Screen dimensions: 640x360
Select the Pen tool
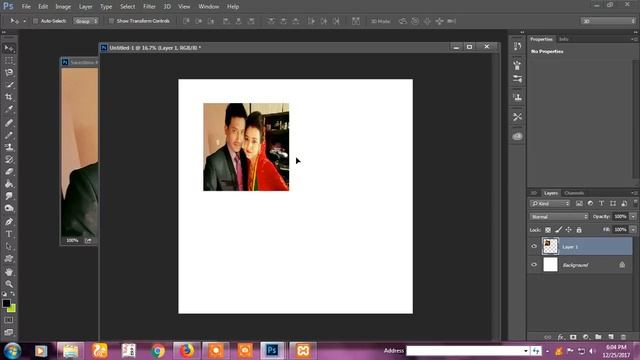(9, 222)
